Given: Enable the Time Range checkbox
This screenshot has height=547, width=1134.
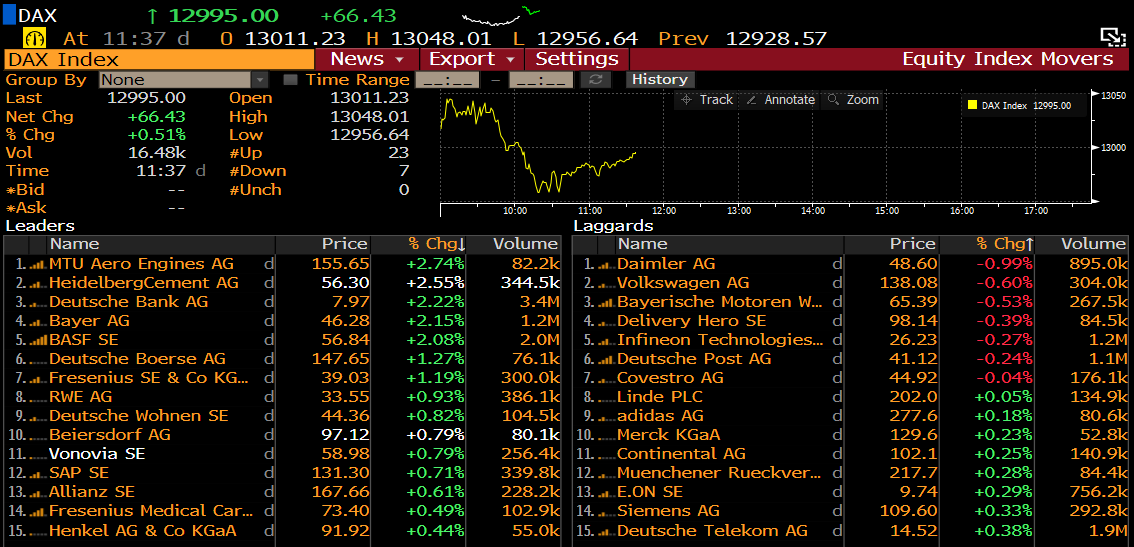Looking at the screenshot, I should pyautogui.click(x=291, y=80).
